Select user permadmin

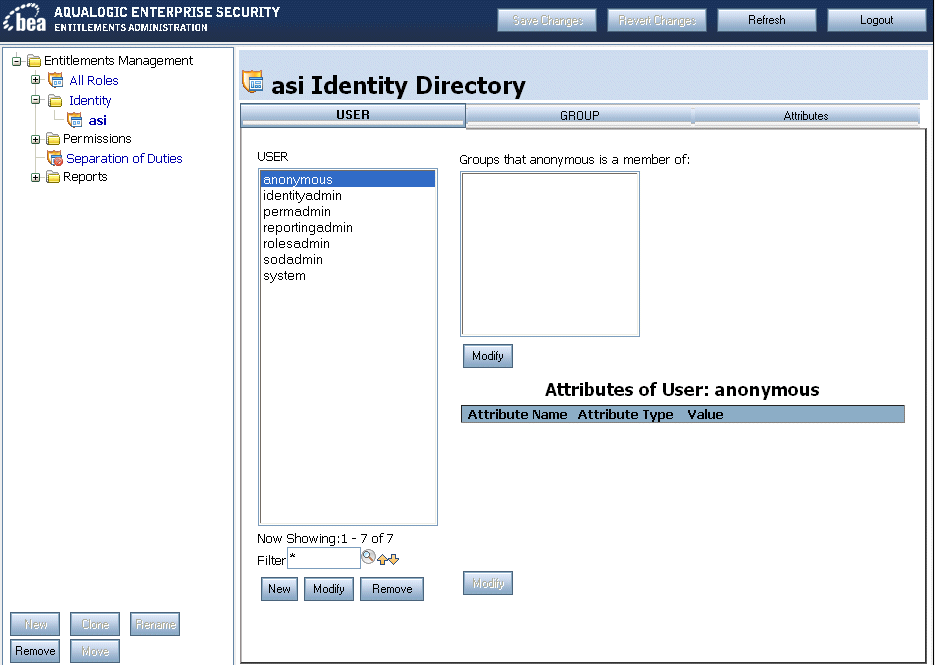(348, 212)
